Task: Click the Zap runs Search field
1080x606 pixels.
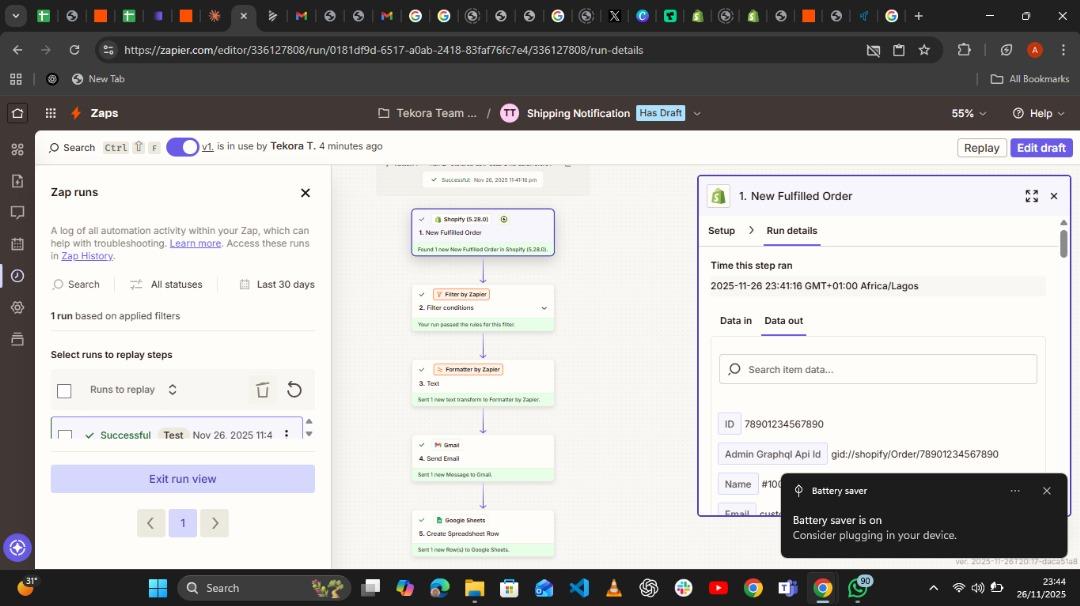Action: pyautogui.click(x=76, y=284)
